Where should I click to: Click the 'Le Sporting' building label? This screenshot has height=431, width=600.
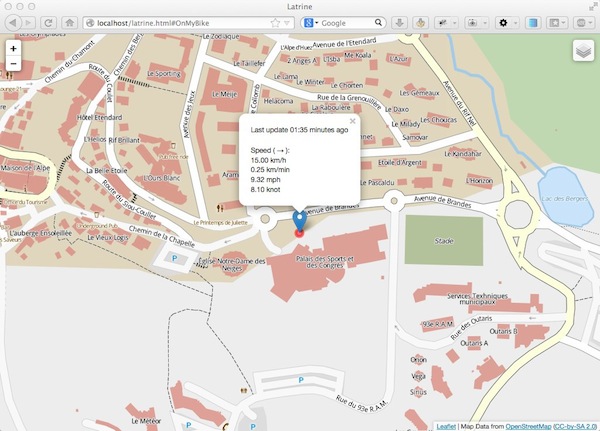(164, 73)
